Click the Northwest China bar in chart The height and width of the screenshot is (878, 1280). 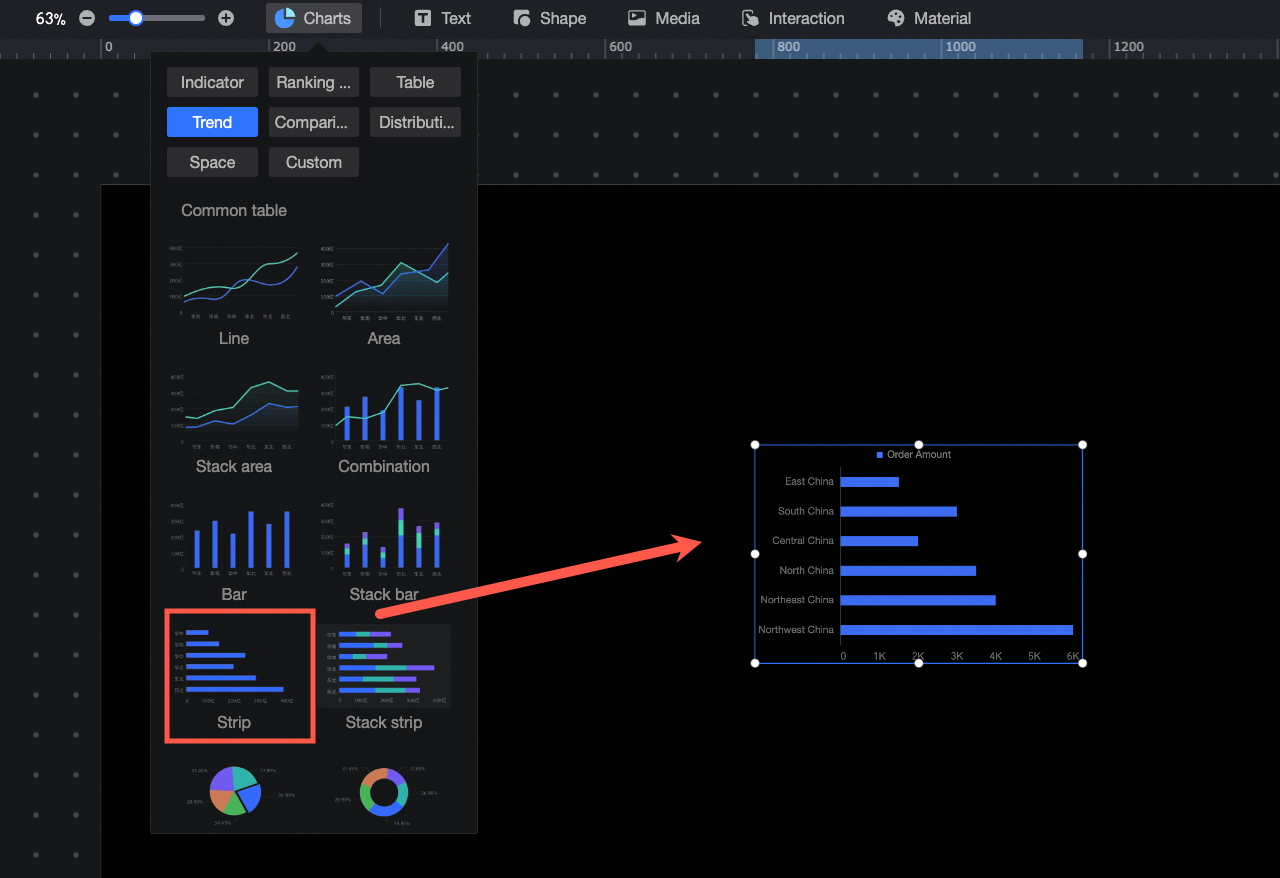click(x=957, y=630)
